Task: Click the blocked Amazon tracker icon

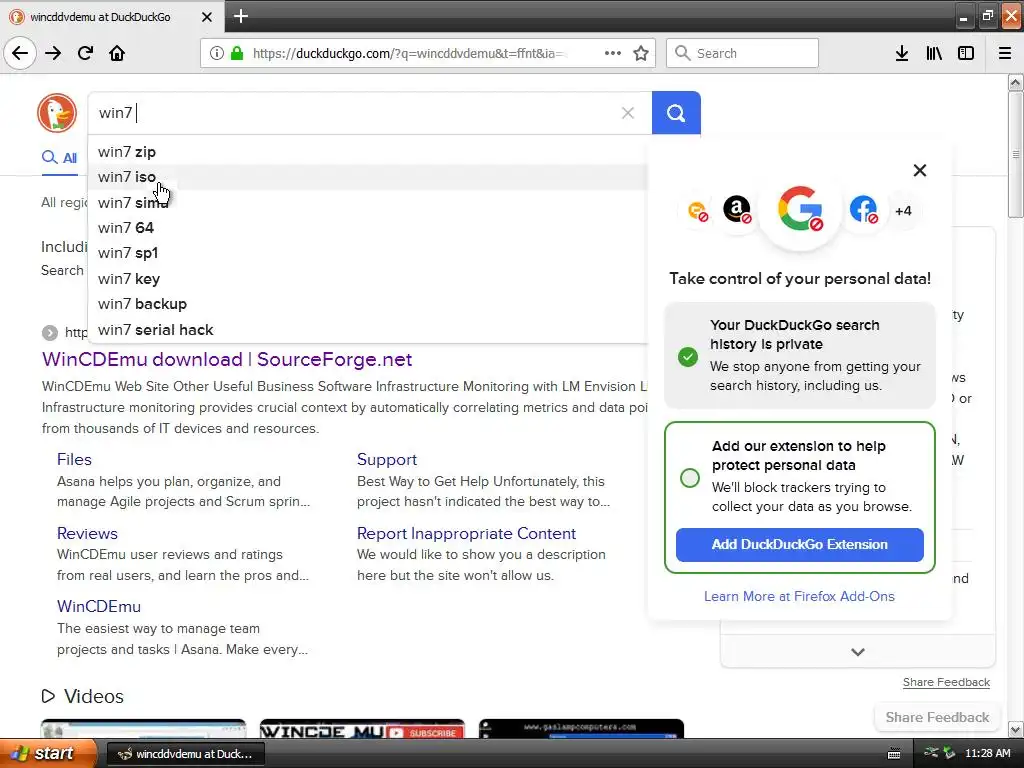Action: [x=737, y=210]
